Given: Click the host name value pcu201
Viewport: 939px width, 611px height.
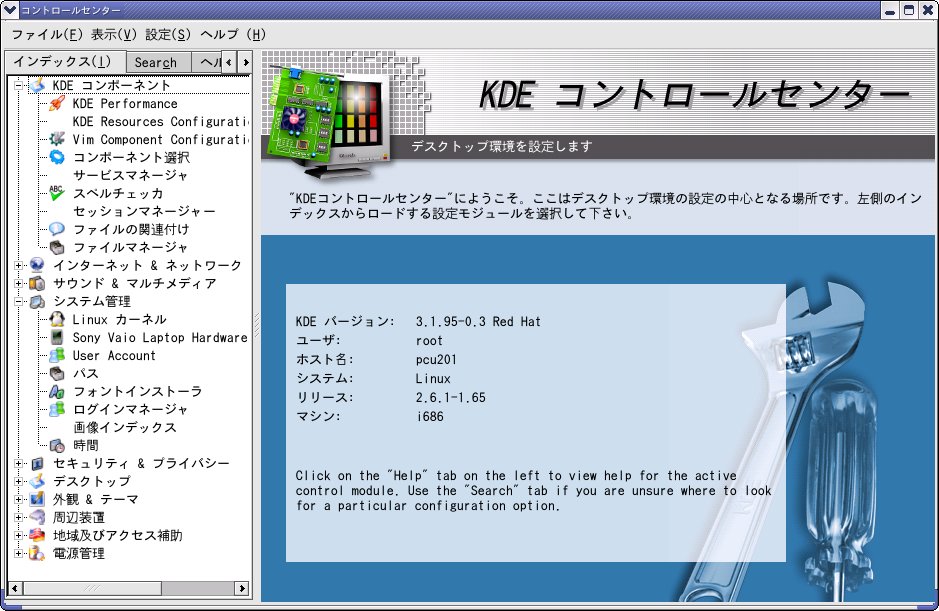Looking at the screenshot, I should (436, 359).
